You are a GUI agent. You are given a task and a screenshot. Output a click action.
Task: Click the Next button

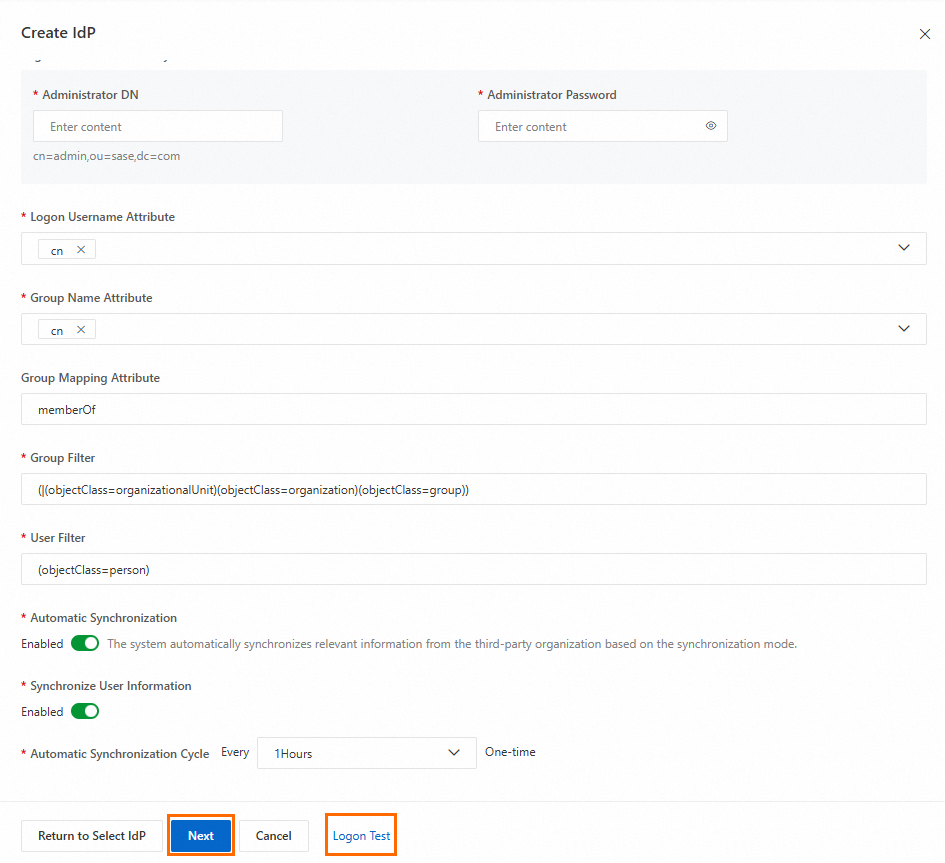point(201,836)
